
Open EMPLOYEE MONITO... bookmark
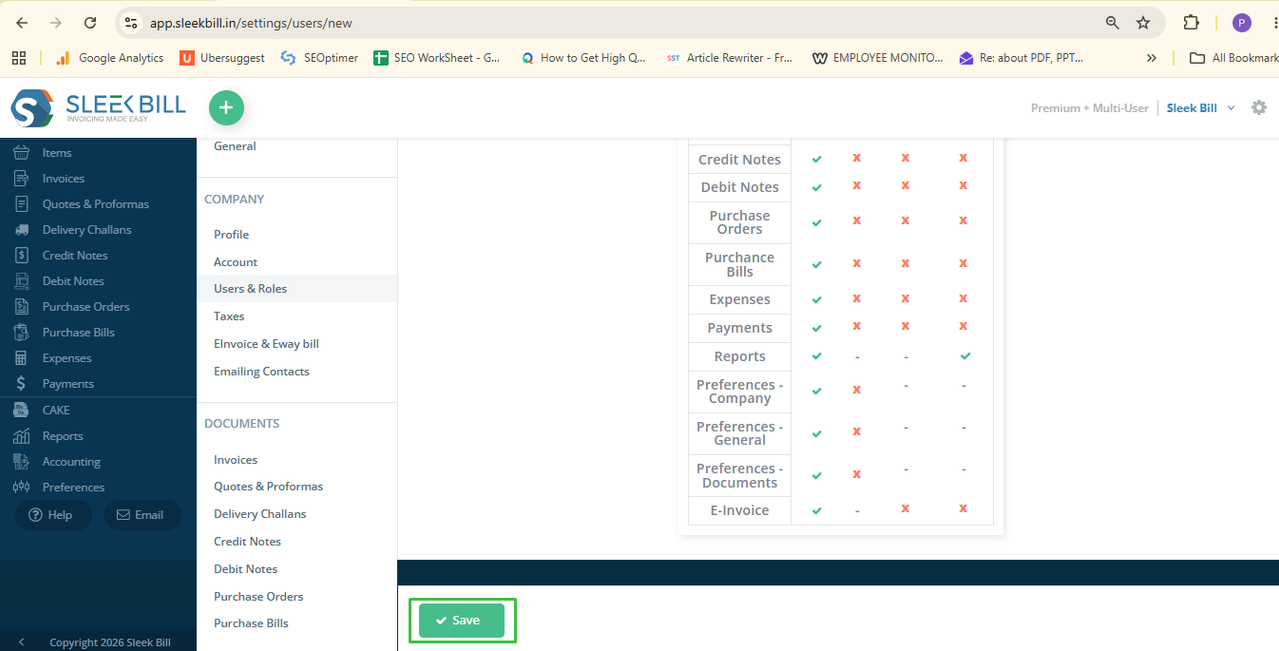(878, 58)
